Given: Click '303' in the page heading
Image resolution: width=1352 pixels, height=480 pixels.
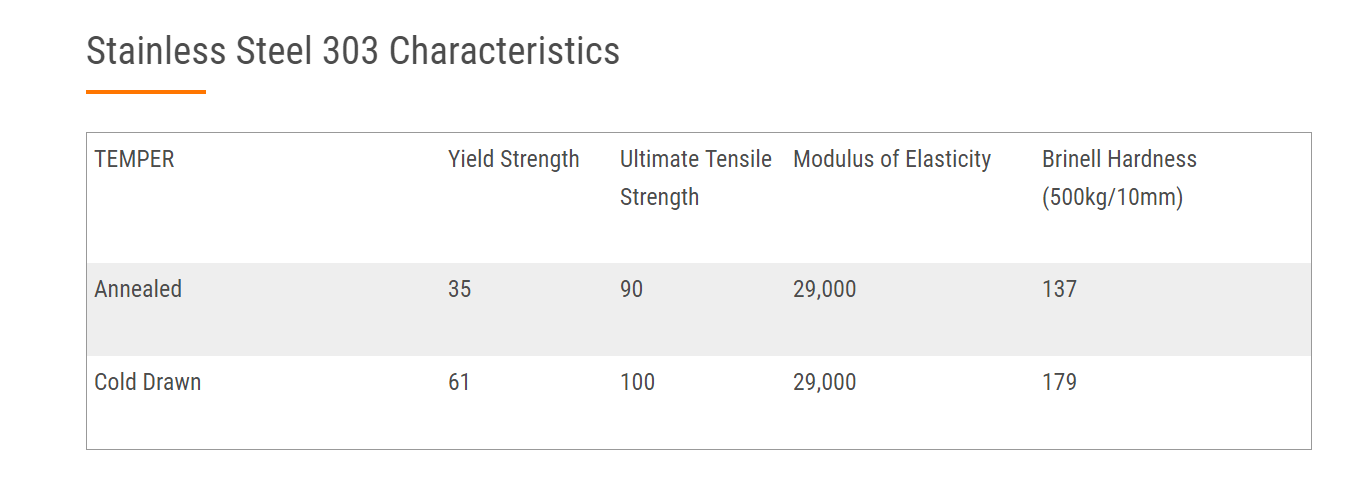Looking at the screenshot, I should click(350, 51).
